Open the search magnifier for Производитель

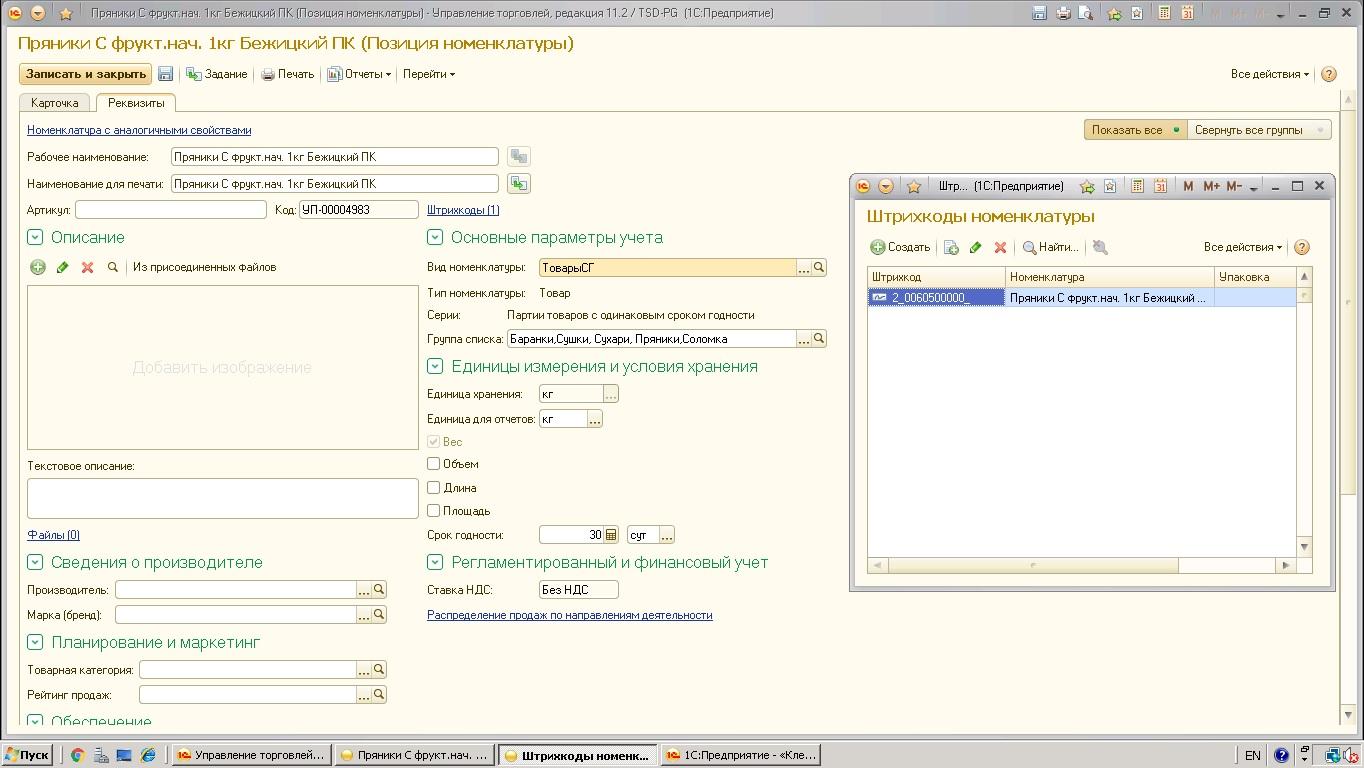(x=379, y=590)
